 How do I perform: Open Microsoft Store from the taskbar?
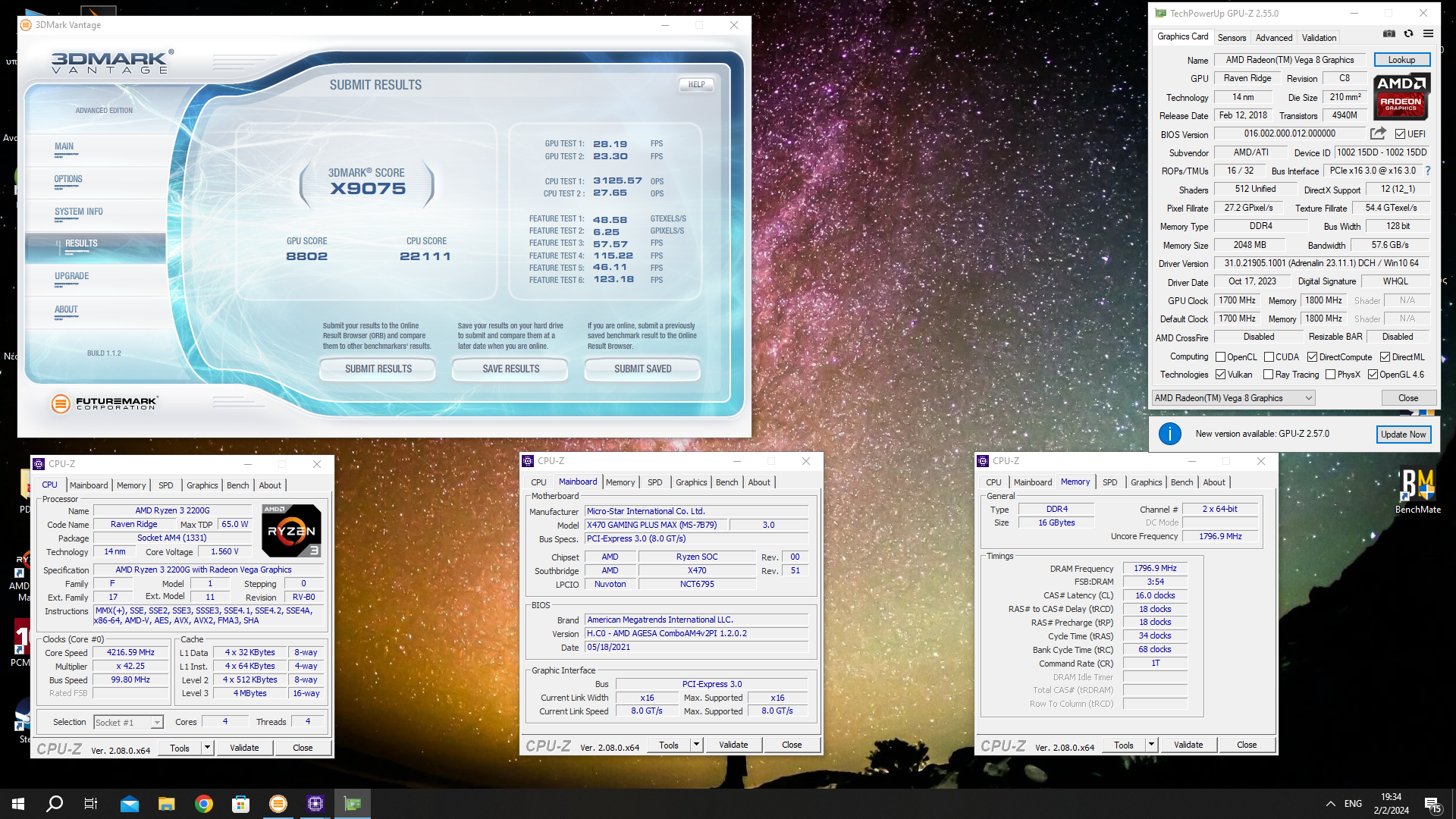241,804
